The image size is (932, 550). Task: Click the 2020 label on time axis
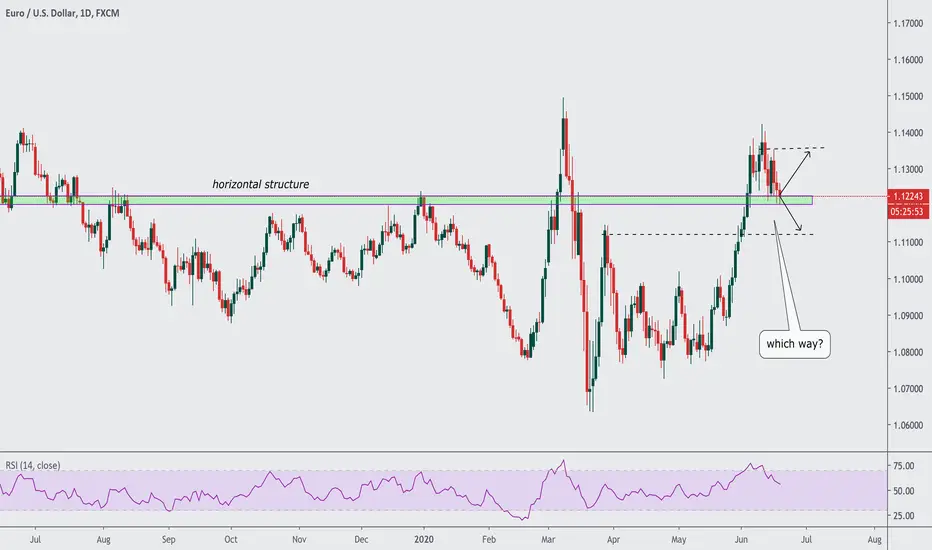point(424,540)
